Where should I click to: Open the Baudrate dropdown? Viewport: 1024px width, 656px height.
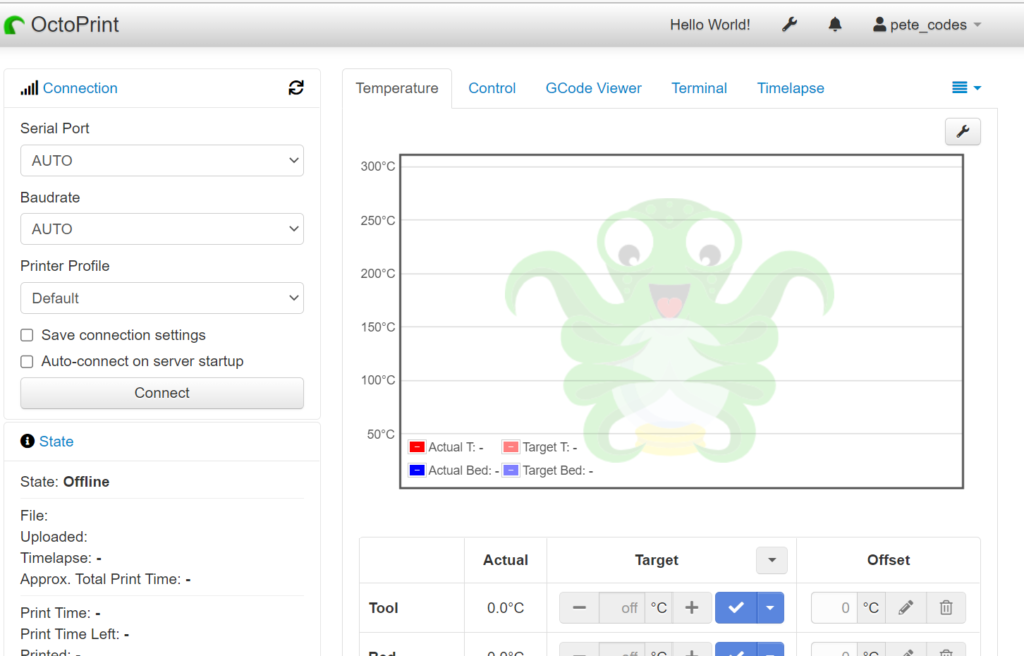click(162, 229)
